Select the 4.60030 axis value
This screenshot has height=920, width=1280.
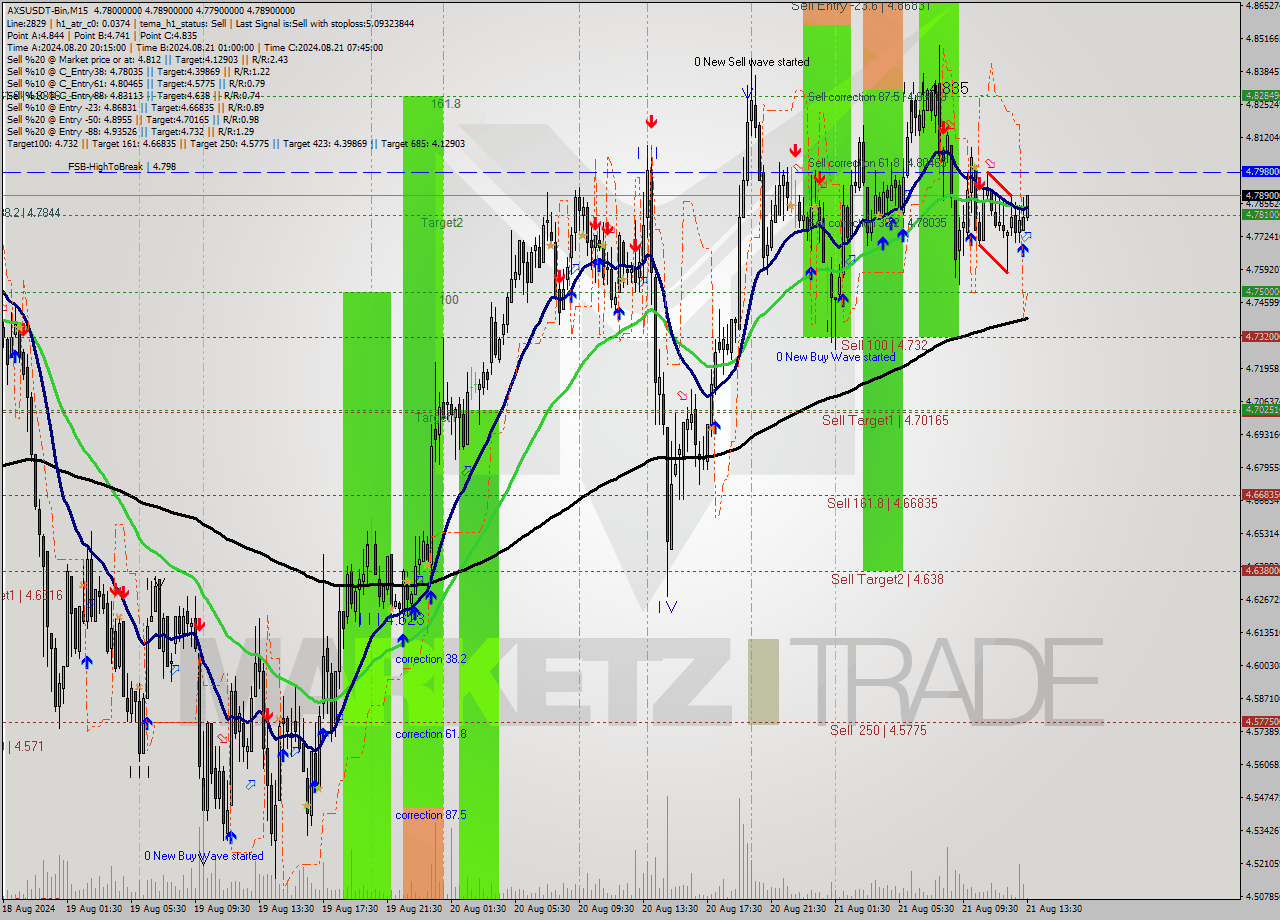pos(1261,665)
